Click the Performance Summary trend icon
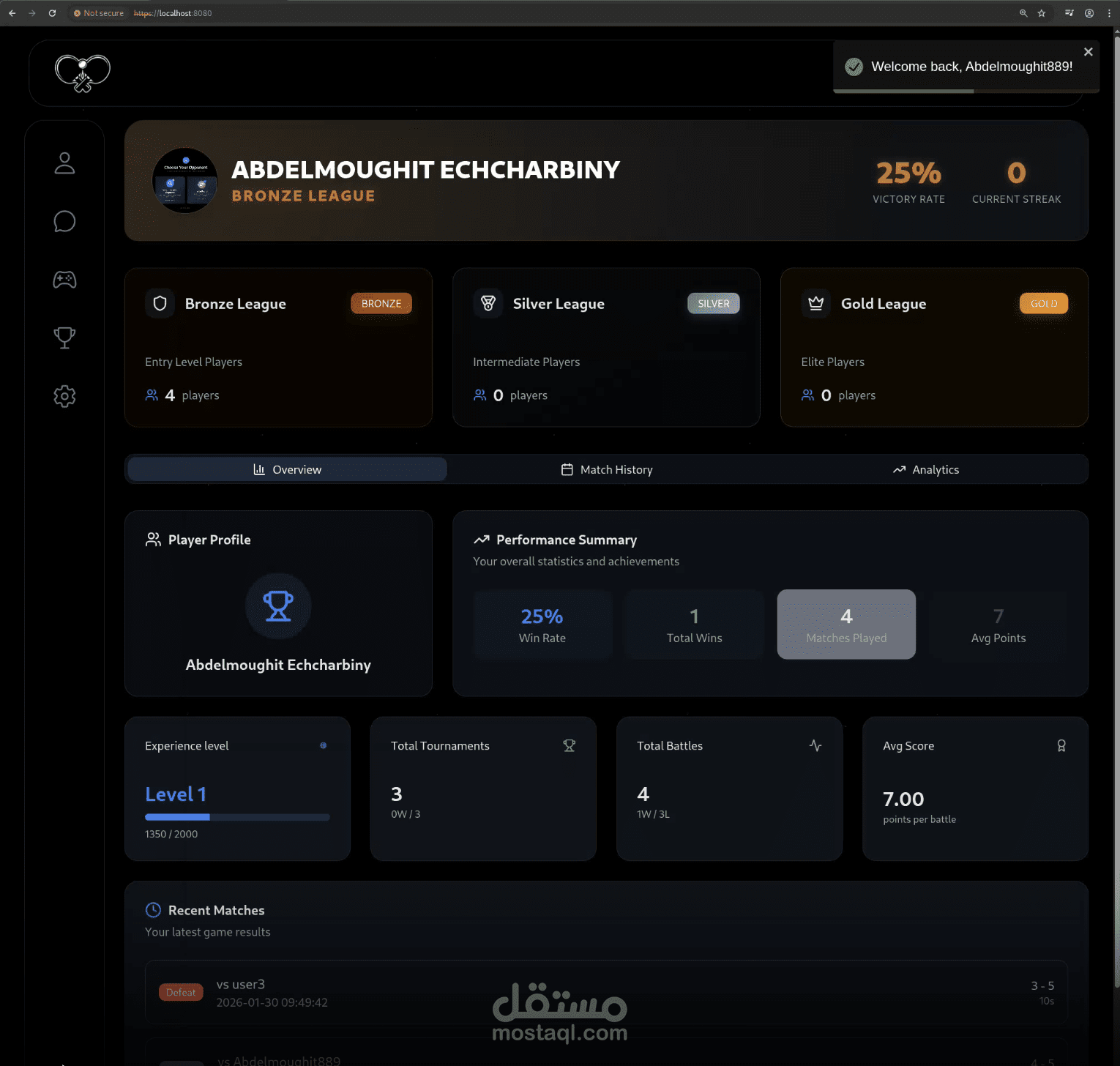Screen dimensions: 1120x1066 [481, 539]
